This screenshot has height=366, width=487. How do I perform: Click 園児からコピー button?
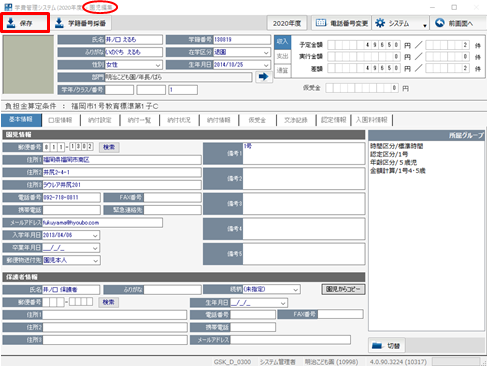coord(343,289)
